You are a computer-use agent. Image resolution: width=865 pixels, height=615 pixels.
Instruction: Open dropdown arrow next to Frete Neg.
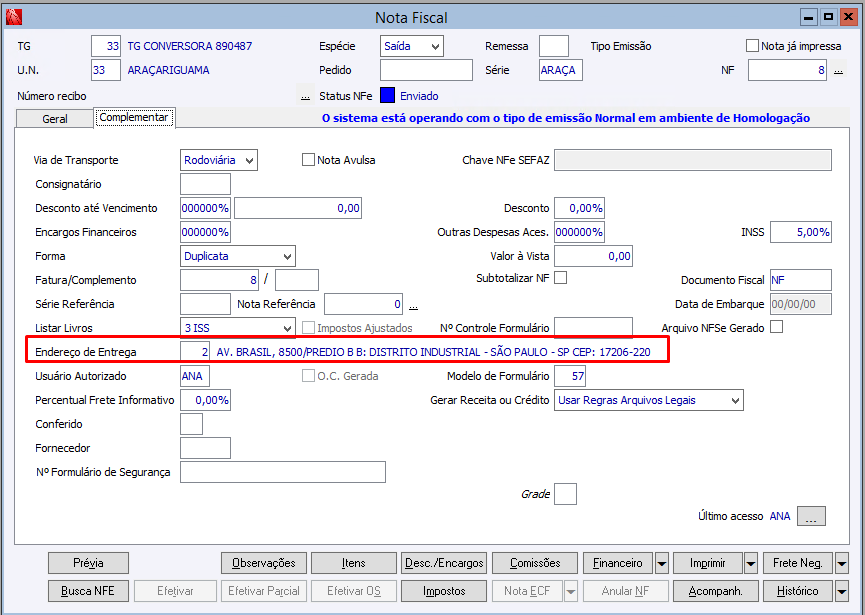point(842,564)
